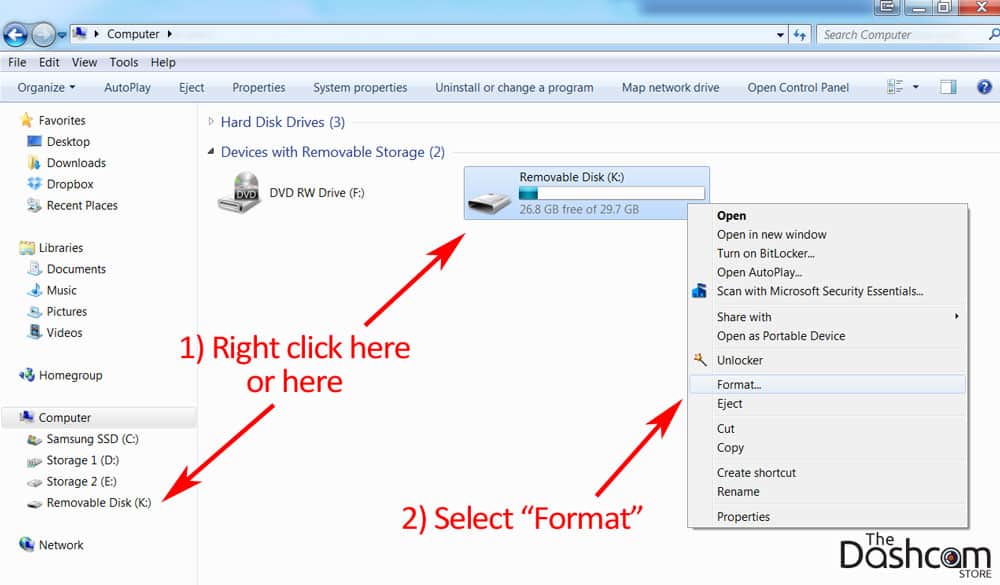The width and height of the screenshot is (1000, 585).
Task: Open Network in the navigation pane
Action: pyautogui.click(x=60, y=545)
